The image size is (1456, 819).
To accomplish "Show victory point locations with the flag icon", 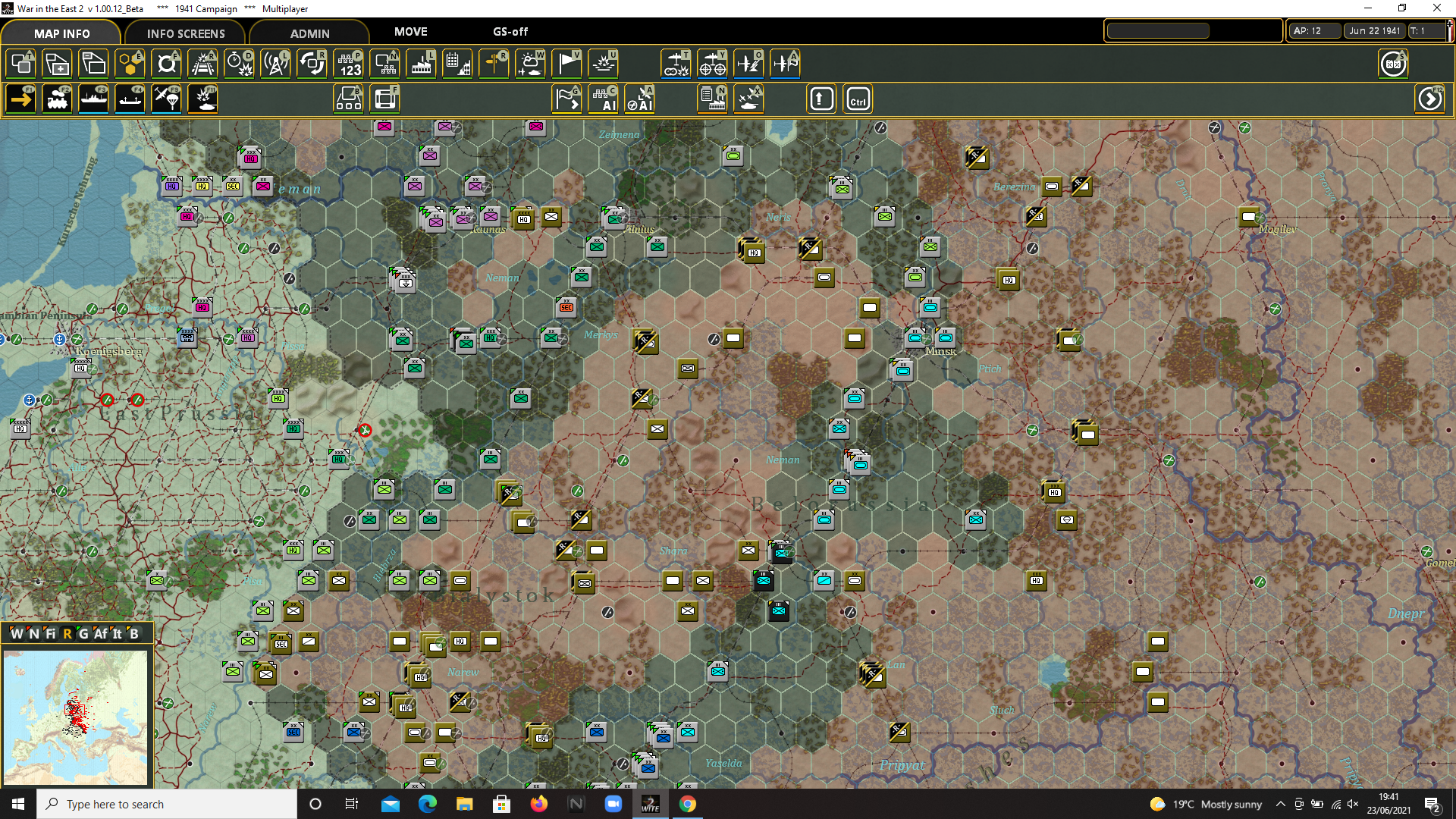I will (566, 64).
